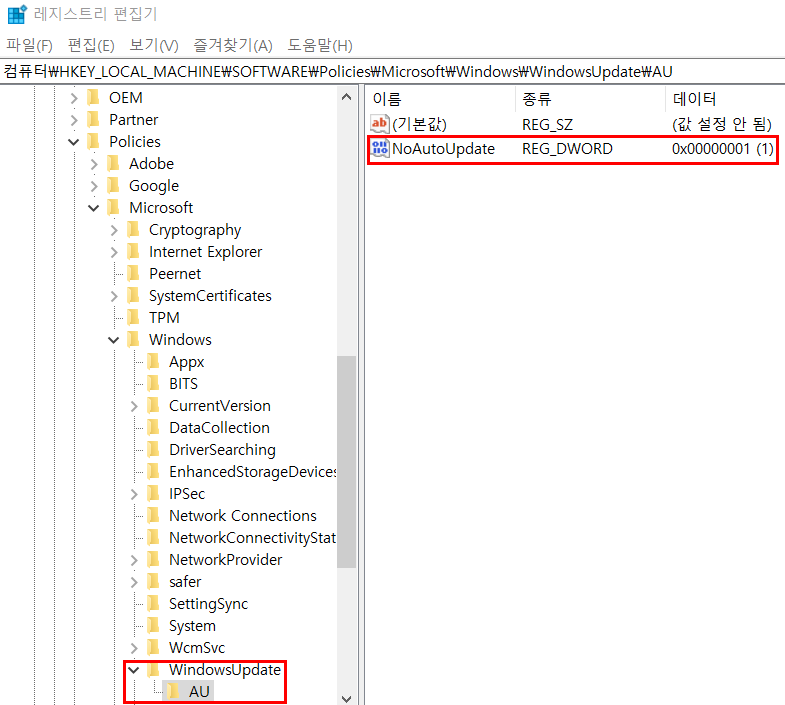
Task: Click the CurrentVersion folder icon
Action: (154, 406)
